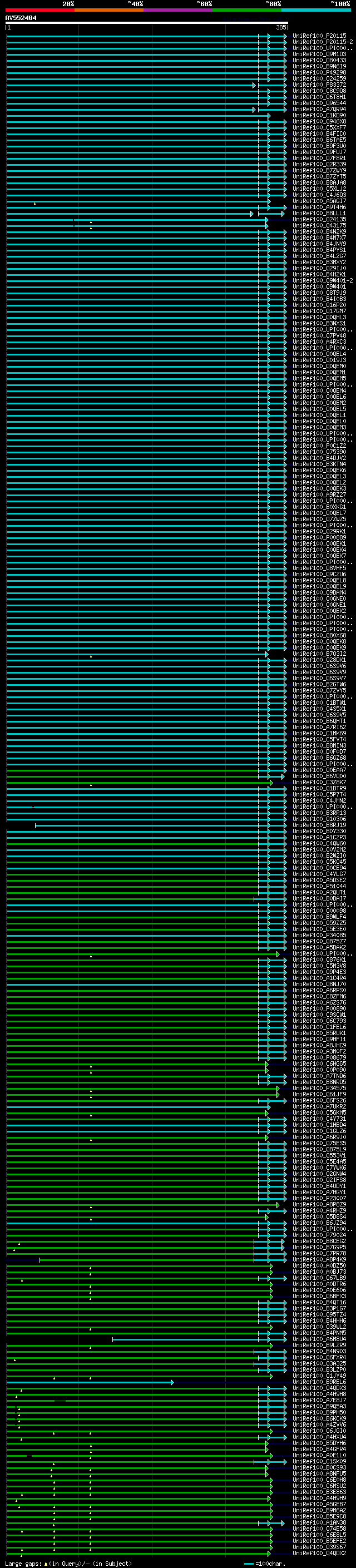Screen dimensions: 356x1568
Task: Click the white query length bar
Action: (x=147, y=23)
